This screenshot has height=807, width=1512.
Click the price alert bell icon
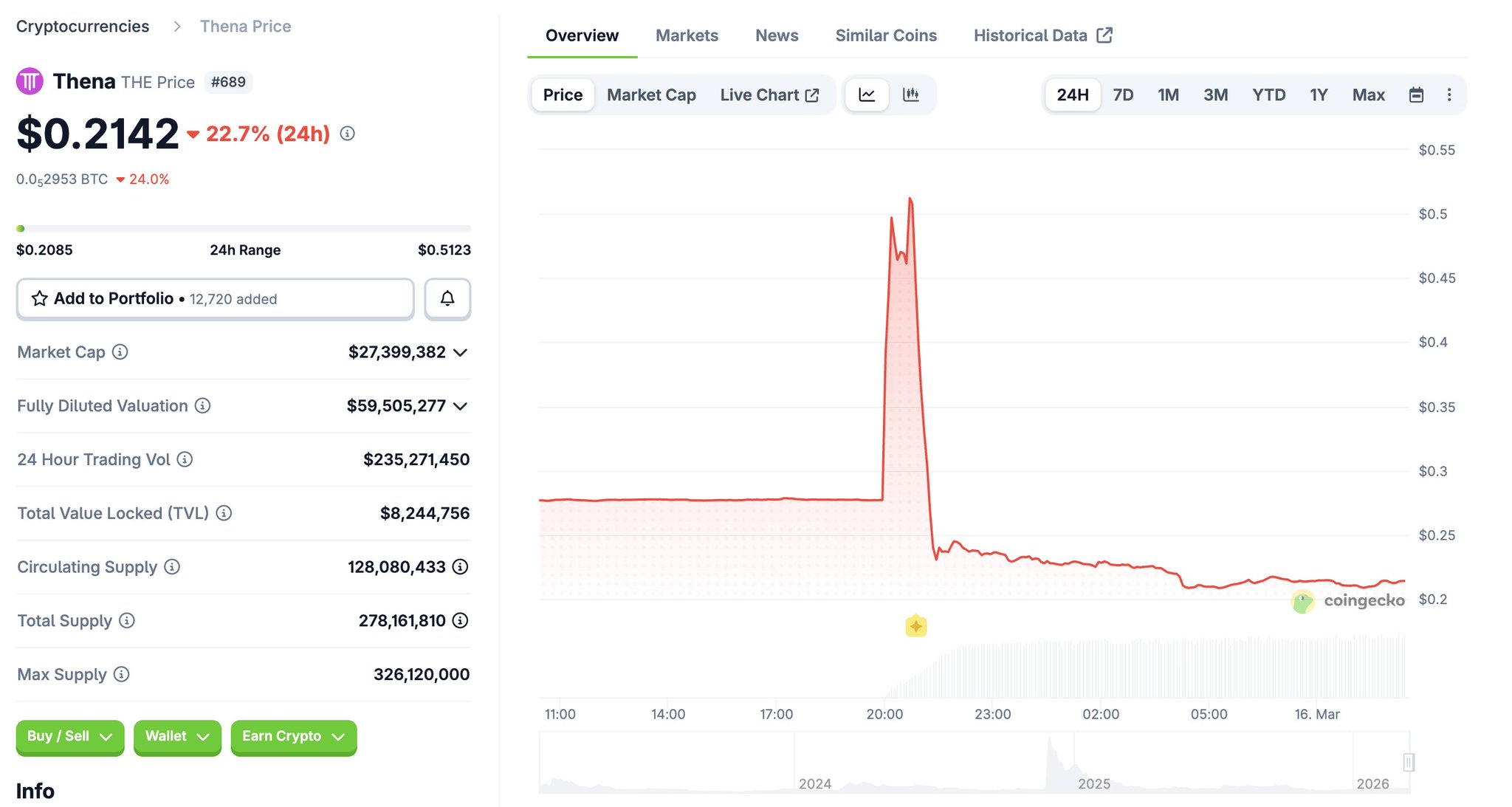coord(447,298)
